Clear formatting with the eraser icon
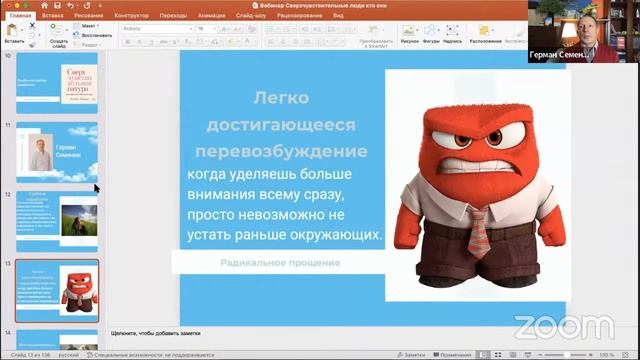640x360 pixels. (x=252, y=29)
